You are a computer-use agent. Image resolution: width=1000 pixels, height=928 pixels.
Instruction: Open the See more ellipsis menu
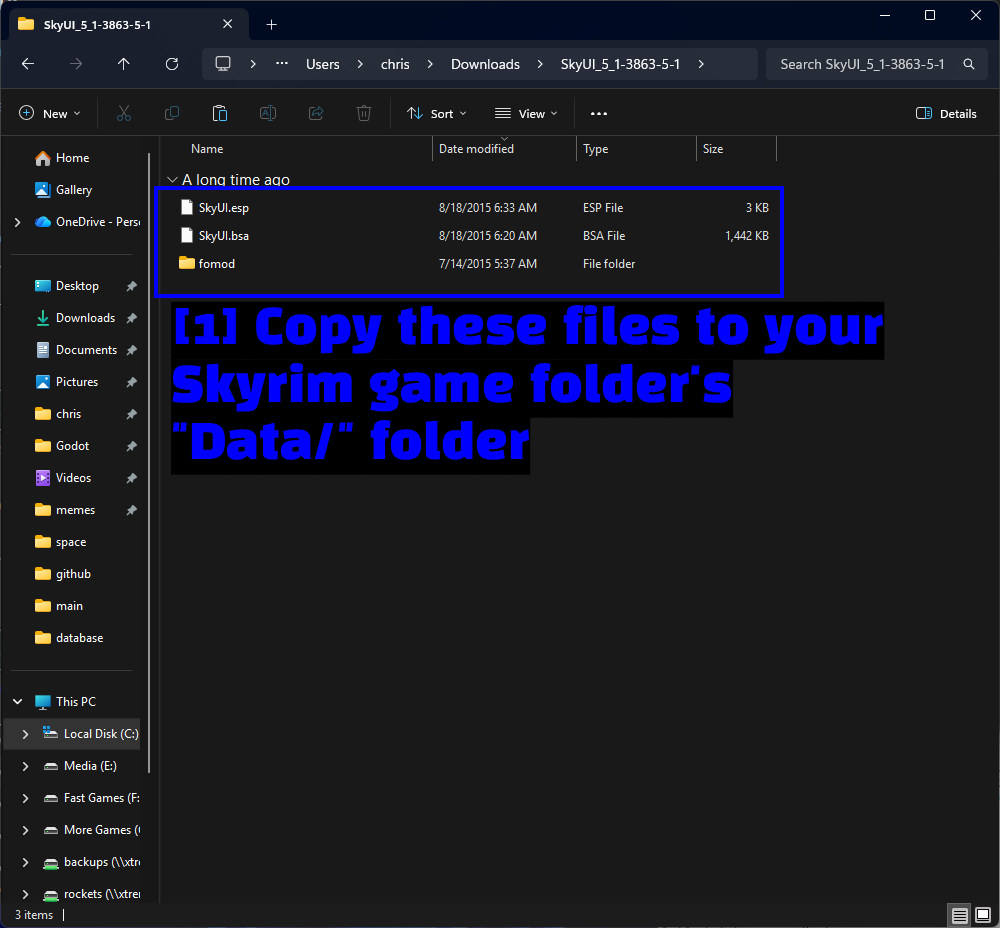click(x=599, y=114)
